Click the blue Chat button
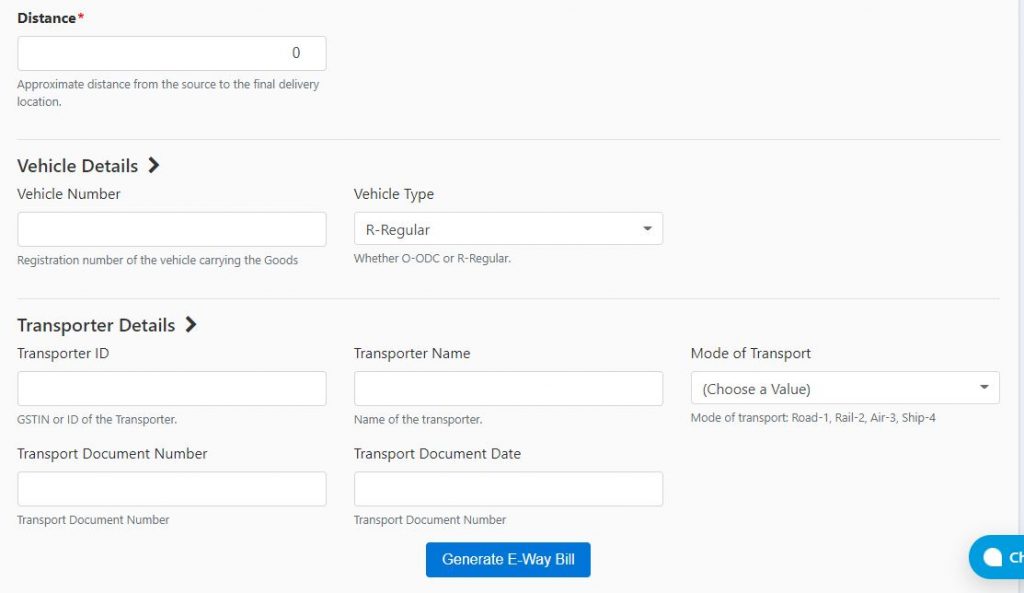Image resolution: width=1024 pixels, height=593 pixels. [1005, 557]
